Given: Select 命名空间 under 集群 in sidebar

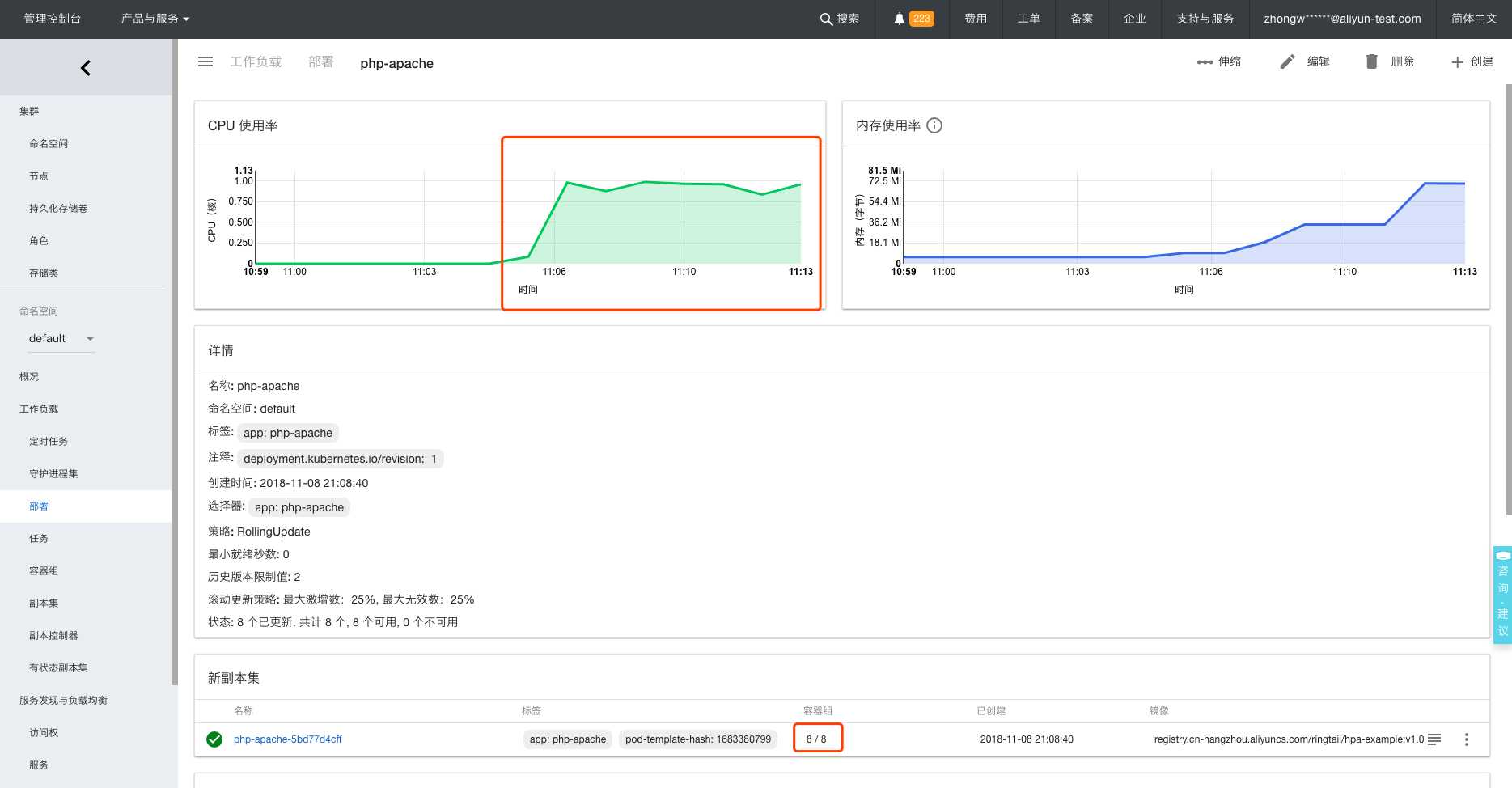Looking at the screenshot, I should pos(49,143).
